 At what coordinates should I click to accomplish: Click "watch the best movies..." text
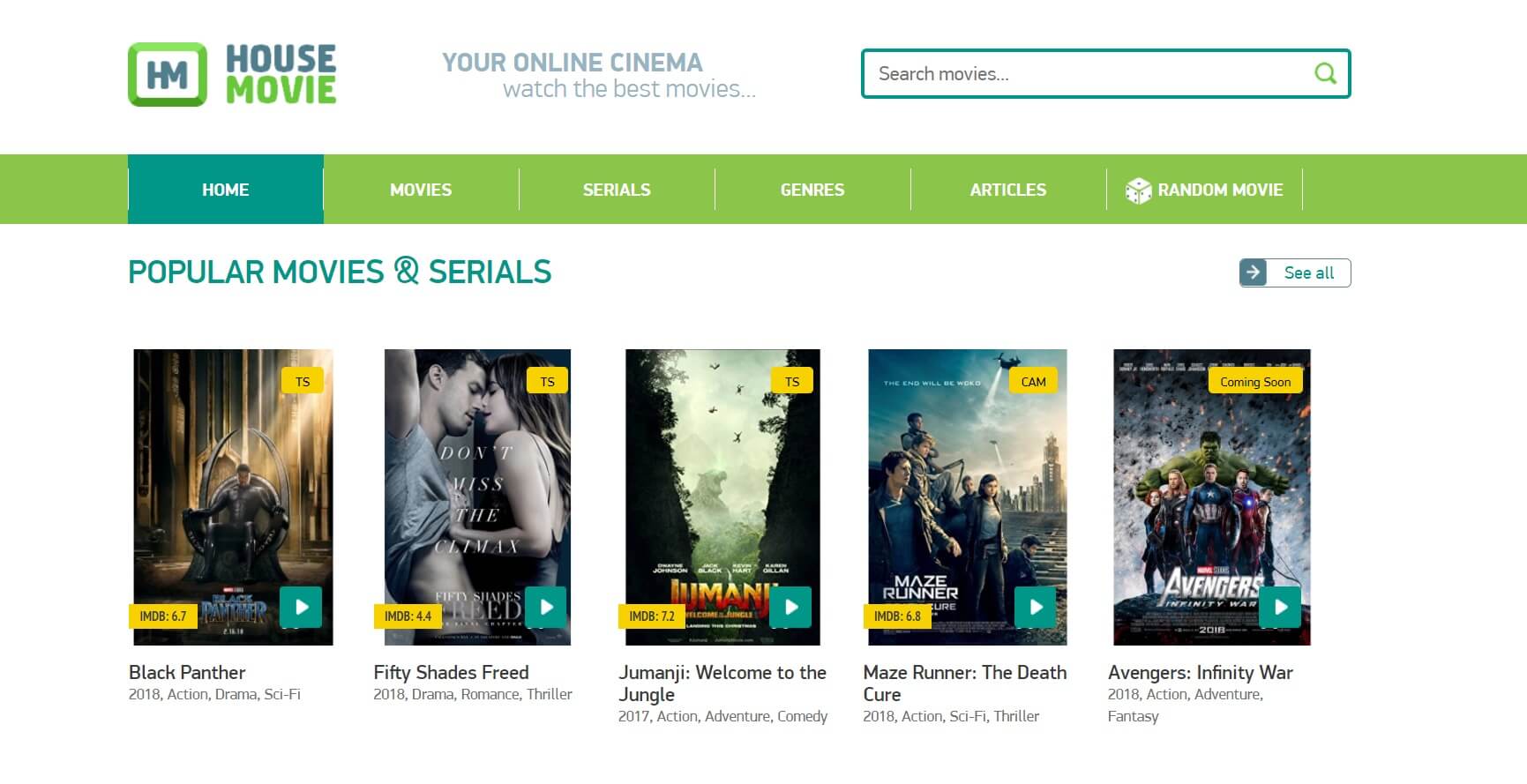tap(629, 89)
